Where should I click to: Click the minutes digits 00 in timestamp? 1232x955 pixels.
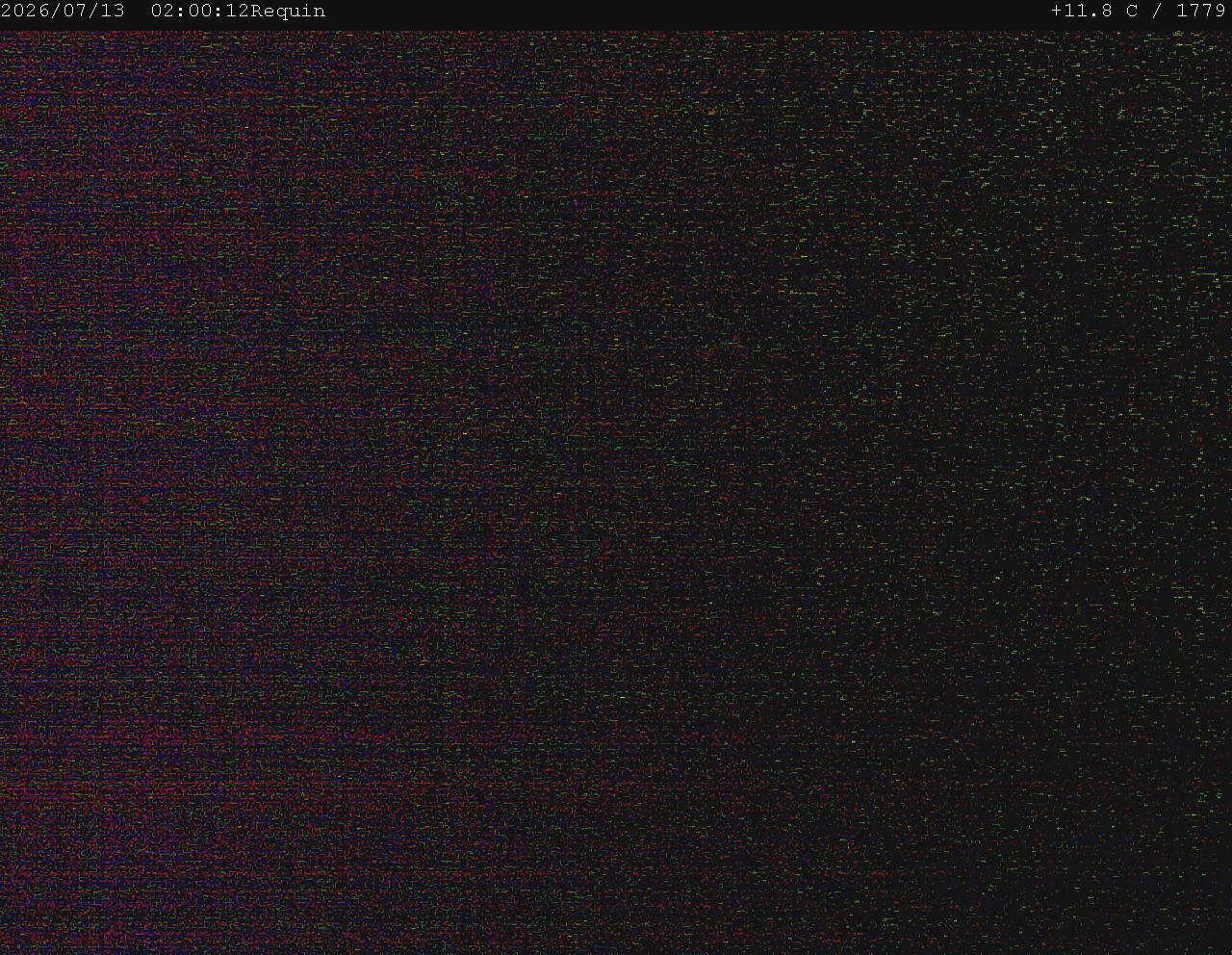[200, 12]
